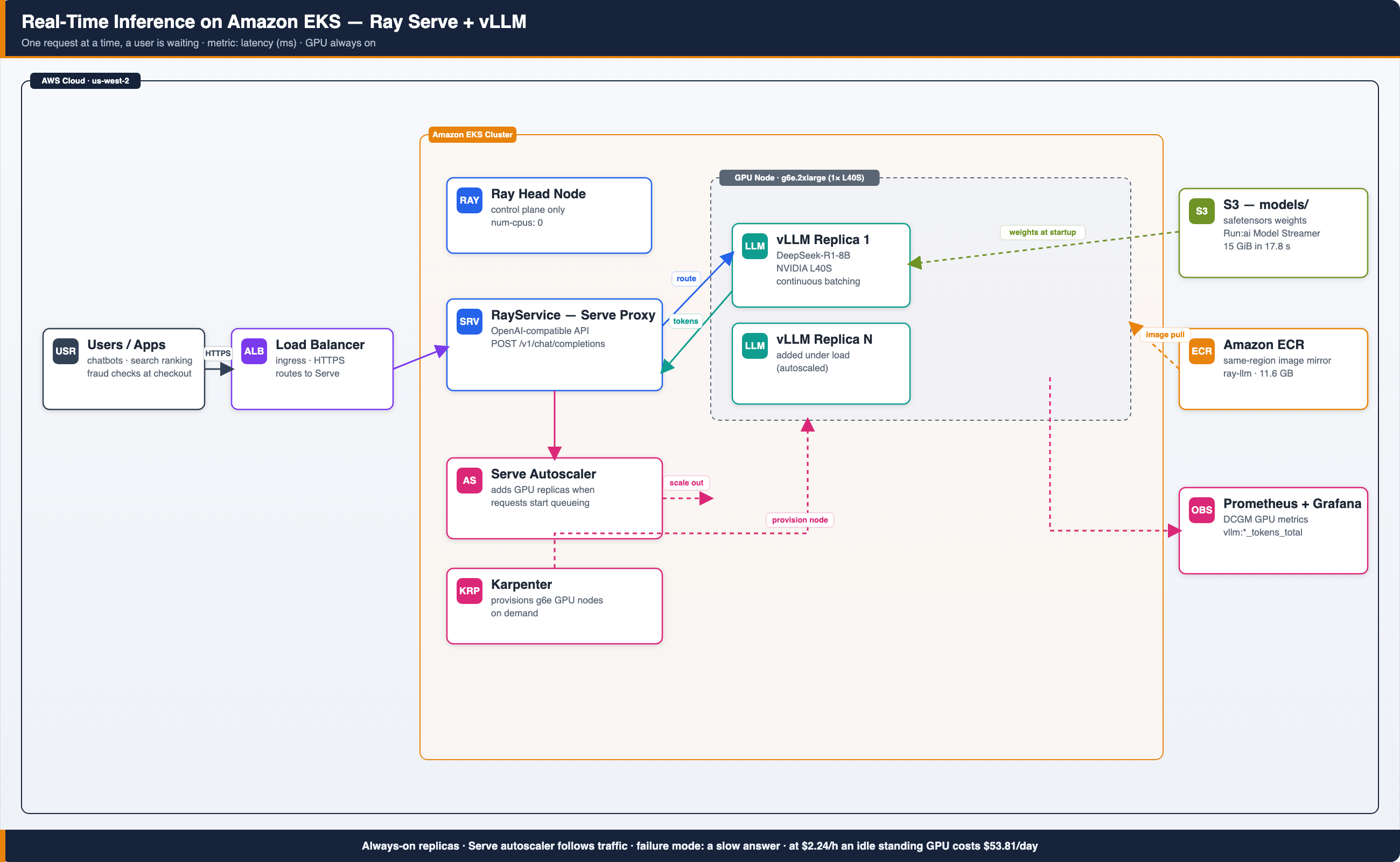Click the blue route edge label

[x=686, y=278]
